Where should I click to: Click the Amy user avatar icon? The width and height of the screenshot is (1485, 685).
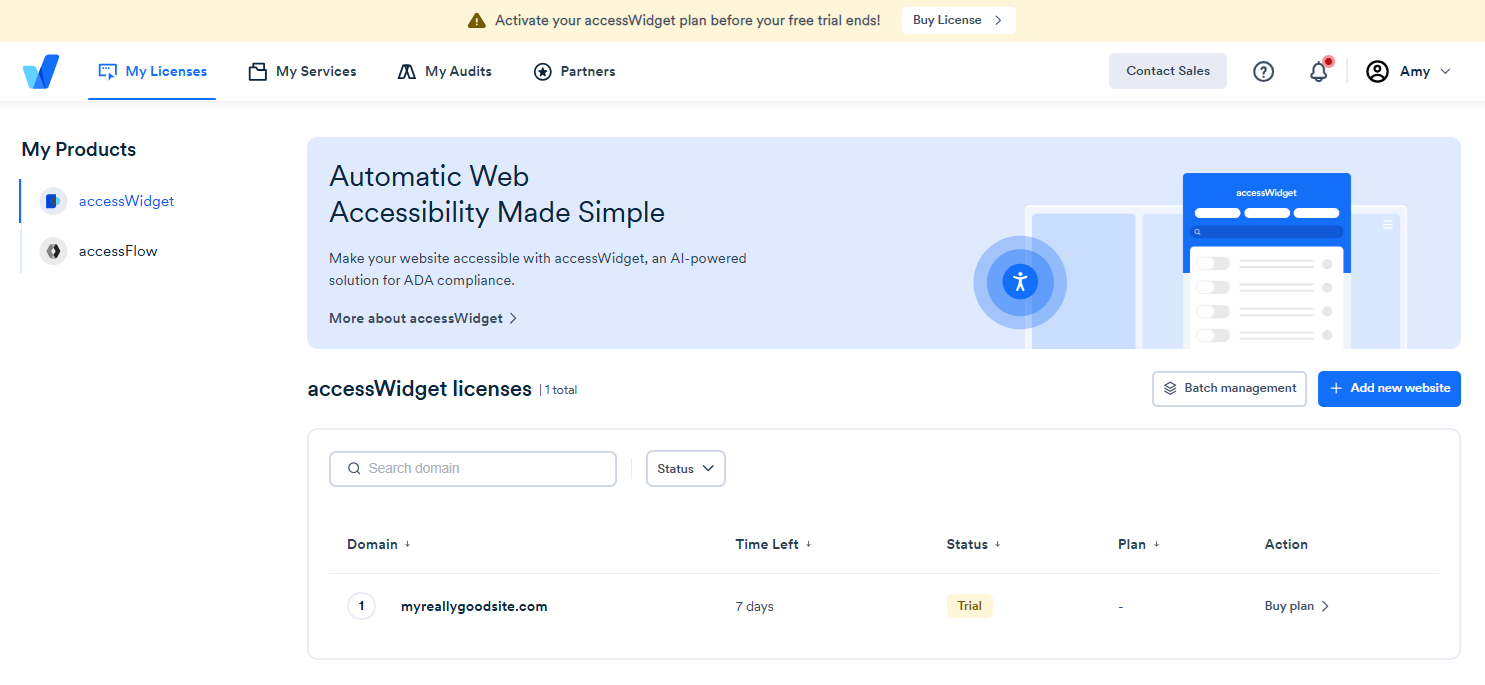(x=1378, y=72)
